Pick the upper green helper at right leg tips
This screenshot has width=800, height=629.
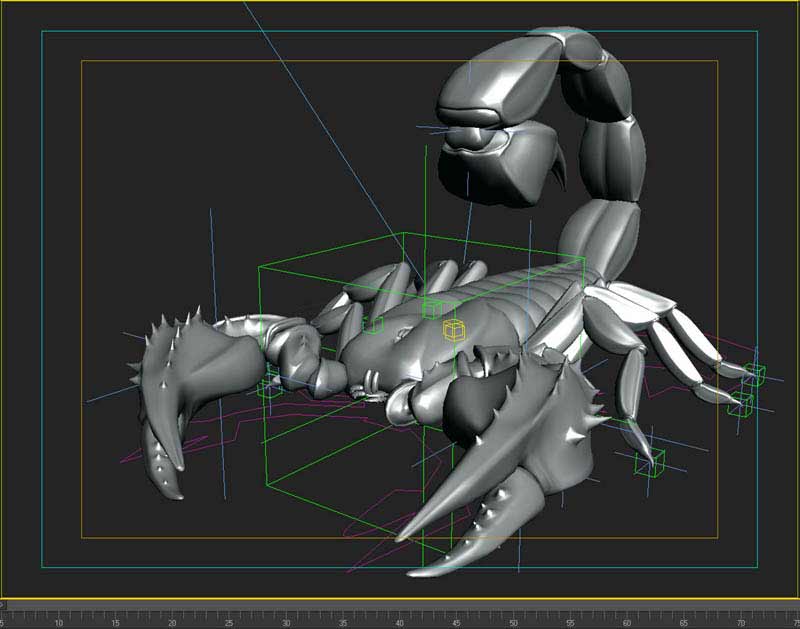tap(753, 375)
